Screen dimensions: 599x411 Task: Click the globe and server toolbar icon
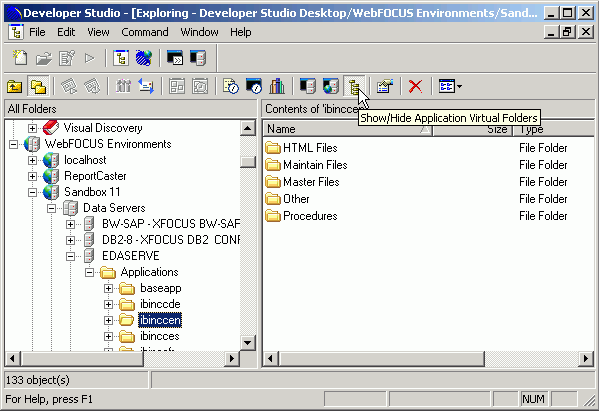[x=331, y=86]
